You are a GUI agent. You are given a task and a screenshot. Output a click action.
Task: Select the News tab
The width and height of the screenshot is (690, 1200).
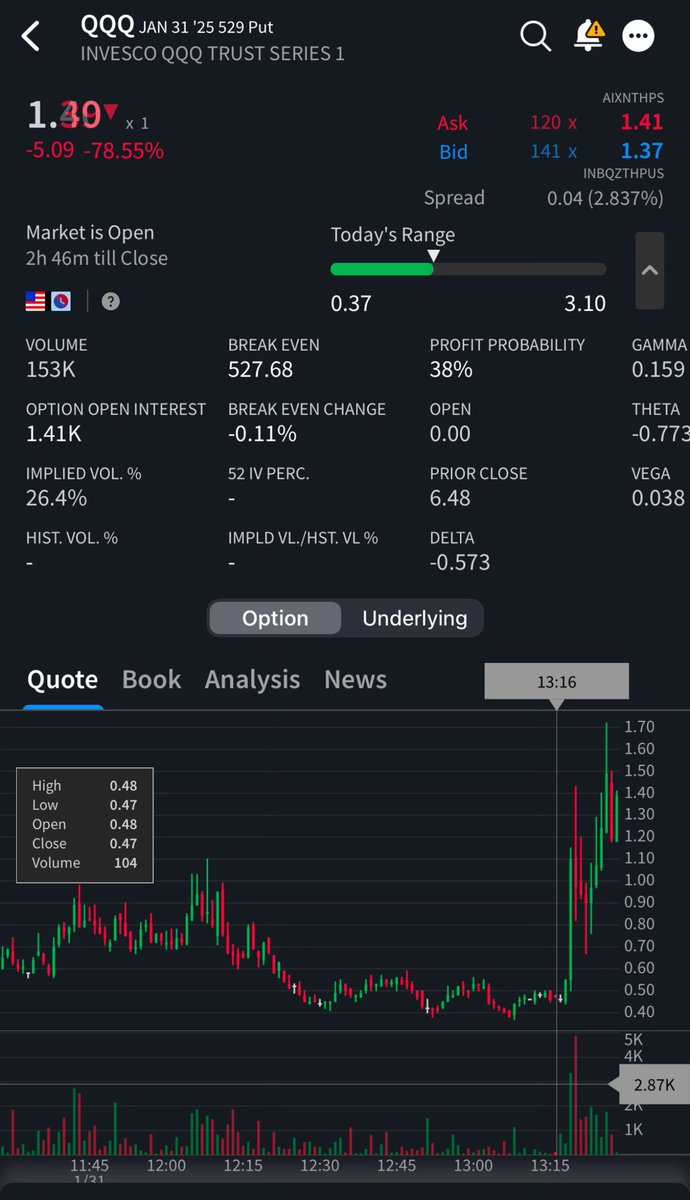[355, 679]
